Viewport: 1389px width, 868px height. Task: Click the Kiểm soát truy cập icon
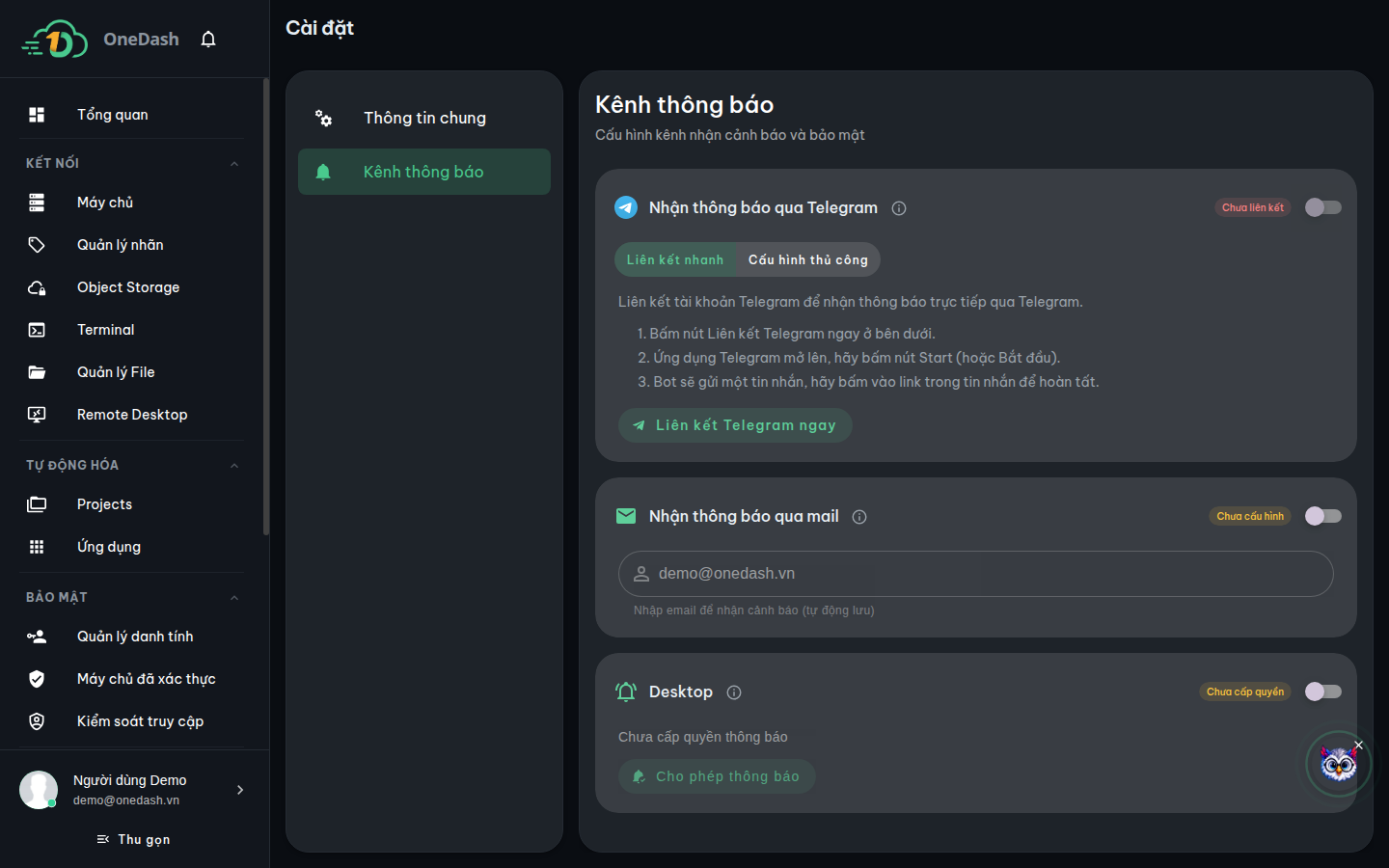click(37, 721)
